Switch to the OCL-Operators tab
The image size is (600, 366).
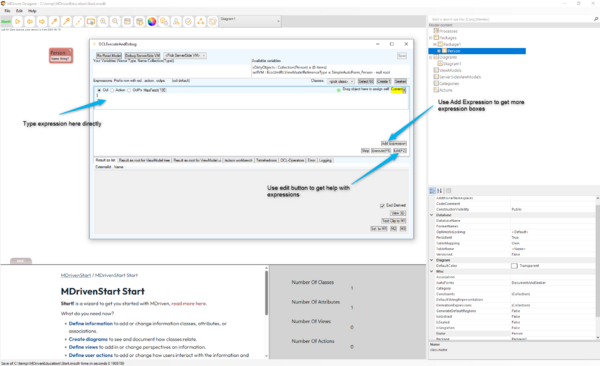pos(292,160)
